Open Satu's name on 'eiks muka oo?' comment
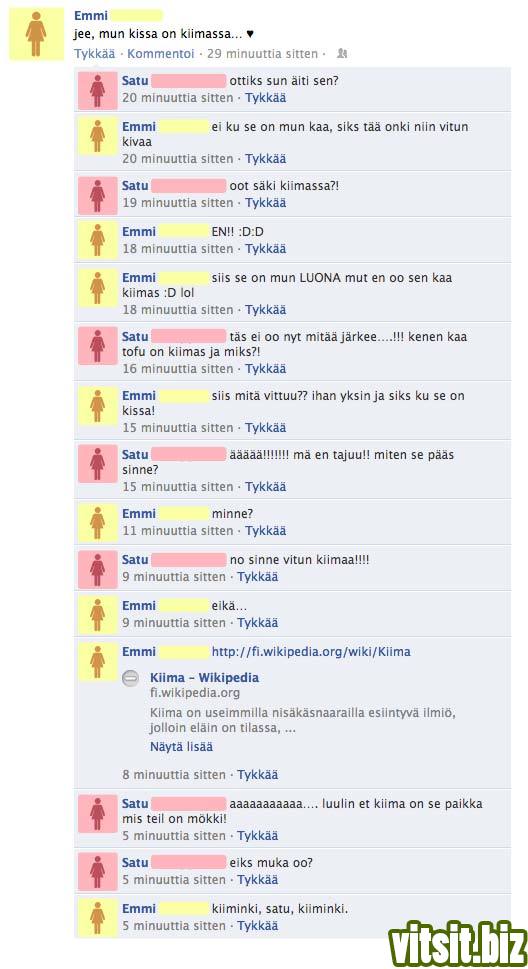 coord(135,863)
